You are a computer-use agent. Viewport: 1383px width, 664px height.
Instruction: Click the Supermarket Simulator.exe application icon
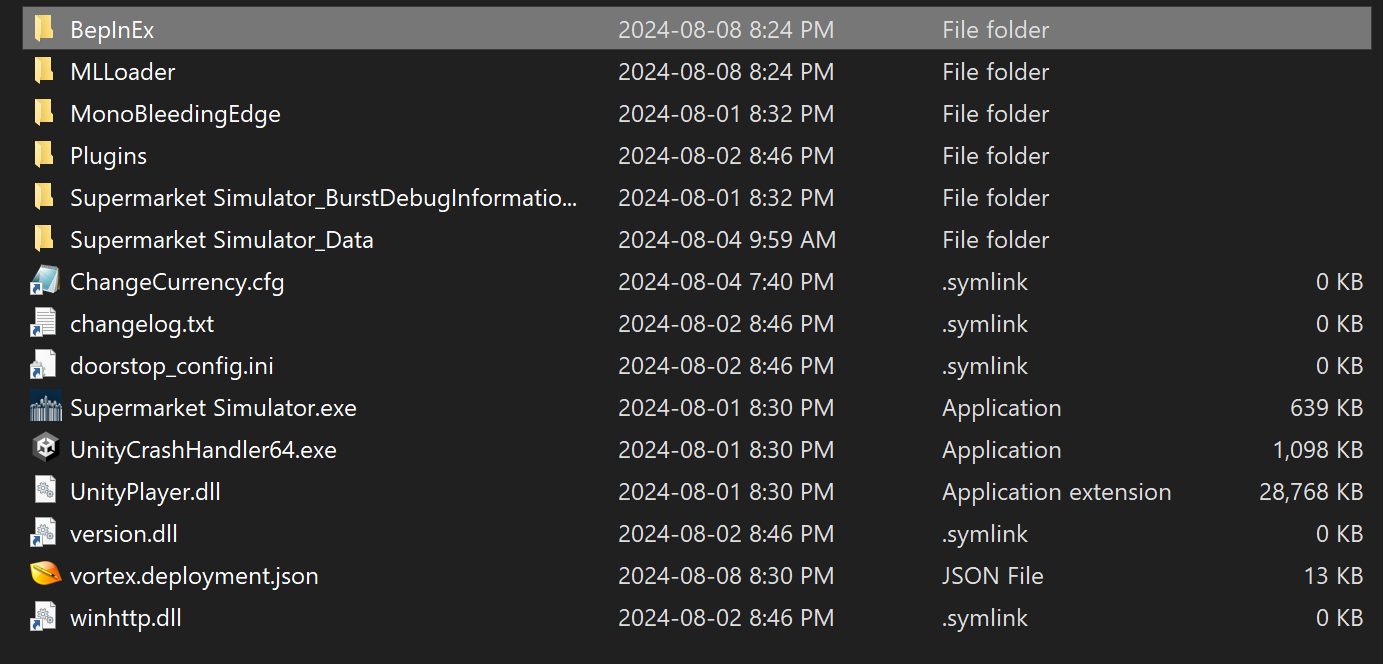pyautogui.click(x=46, y=407)
